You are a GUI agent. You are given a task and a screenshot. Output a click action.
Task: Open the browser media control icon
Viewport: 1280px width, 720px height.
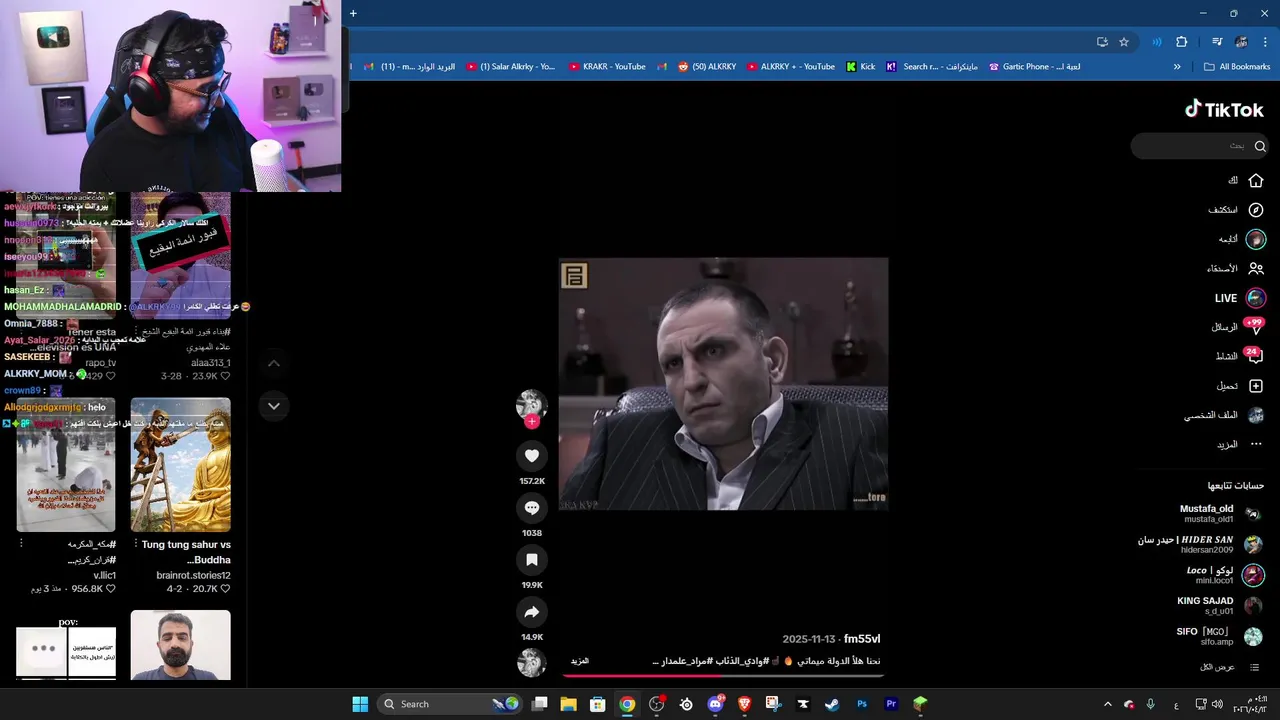point(1217,42)
